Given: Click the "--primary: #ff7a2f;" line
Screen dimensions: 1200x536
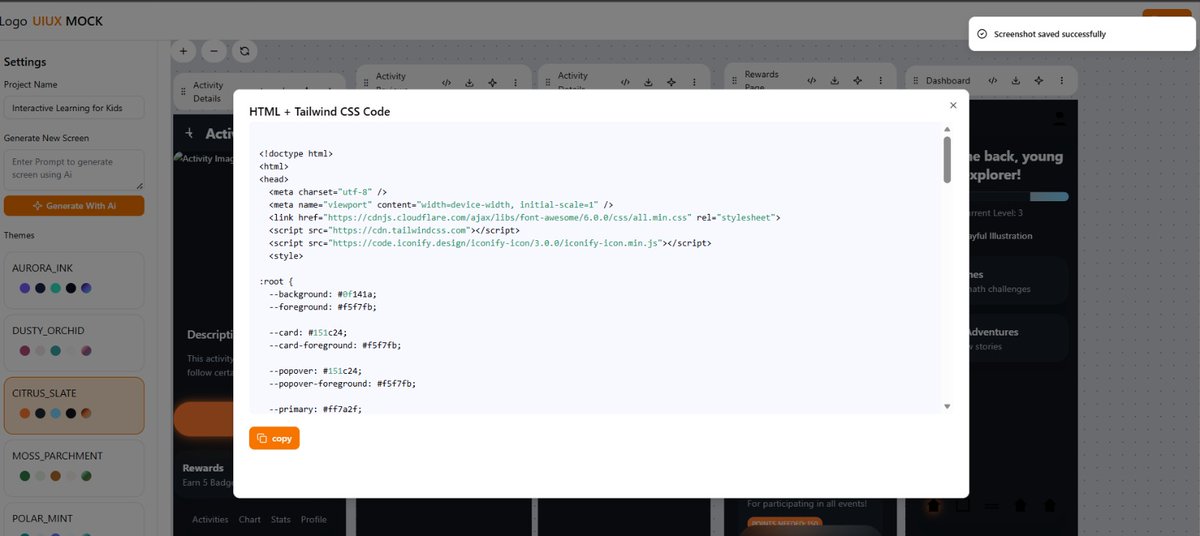Looking at the screenshot, I should click(x=315, y=409).
